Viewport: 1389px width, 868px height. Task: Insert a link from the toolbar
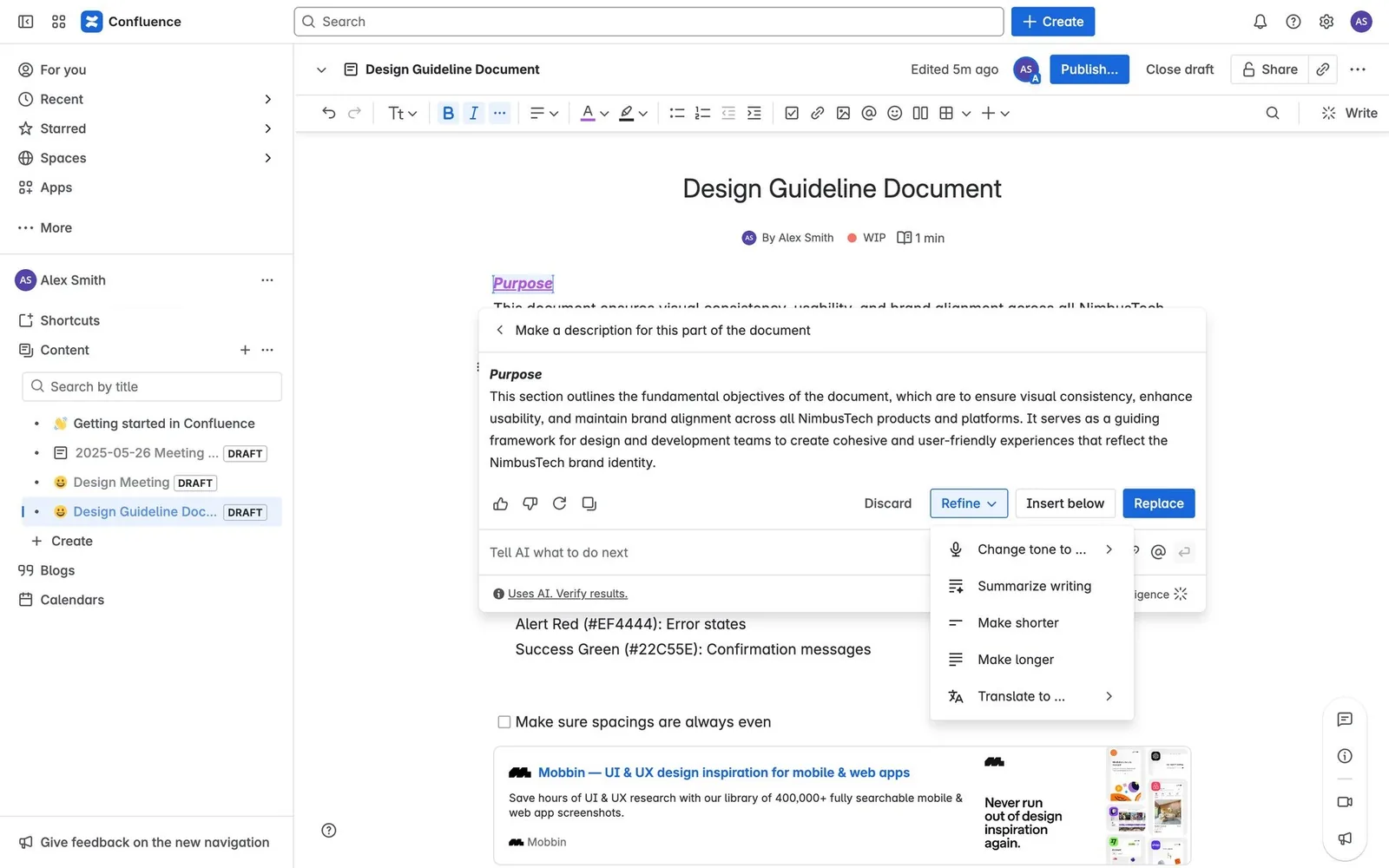coord(818,113)
